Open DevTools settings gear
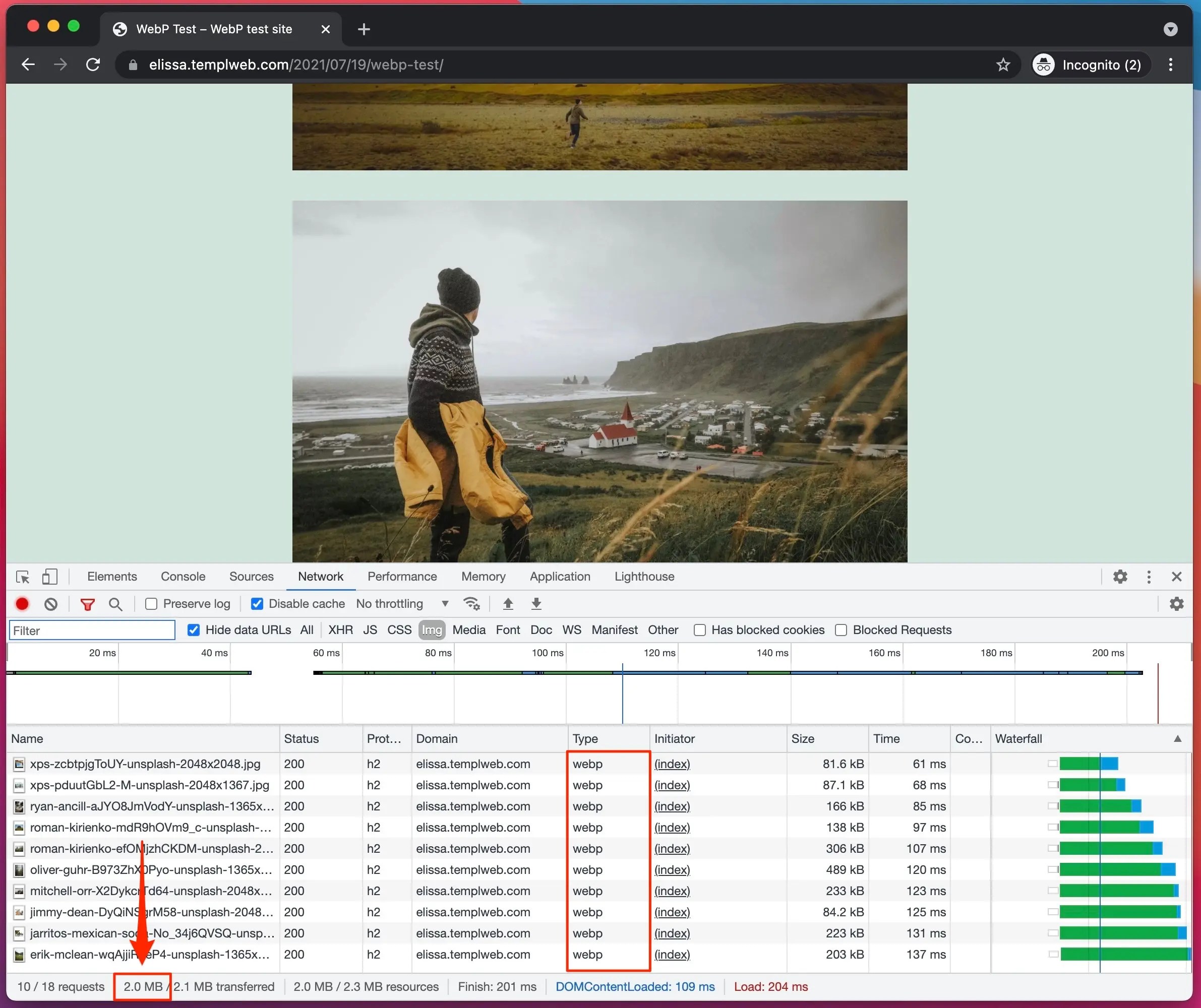Image resolution: width=1201 pixels, height=1008 pixels. pyautogui.click(x=1120, y=577)
